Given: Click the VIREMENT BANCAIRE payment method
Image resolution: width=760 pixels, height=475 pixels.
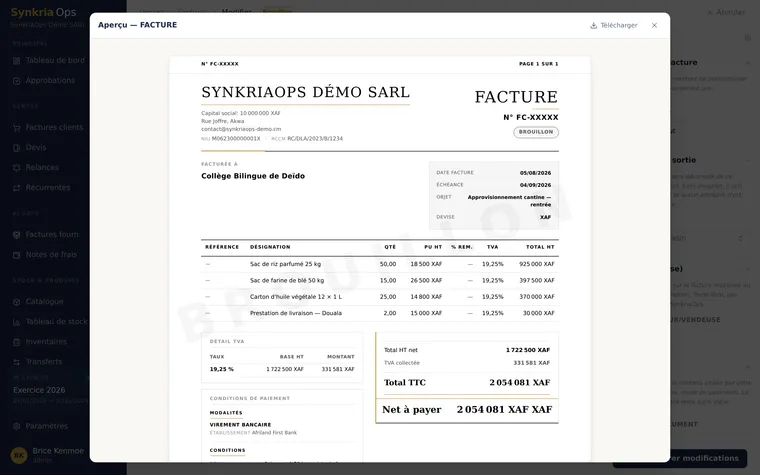Looking at the screenshot, I should [x=240, y=425].
